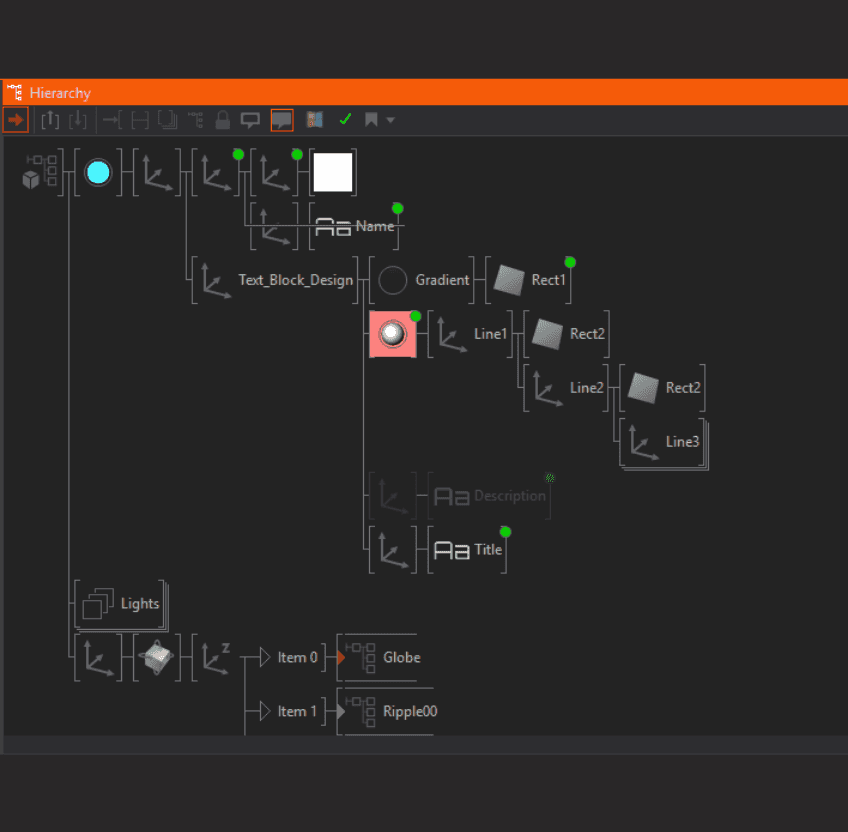Click the white square color node
The width and height of the screenshot is (848, 832).
point(333,172)
